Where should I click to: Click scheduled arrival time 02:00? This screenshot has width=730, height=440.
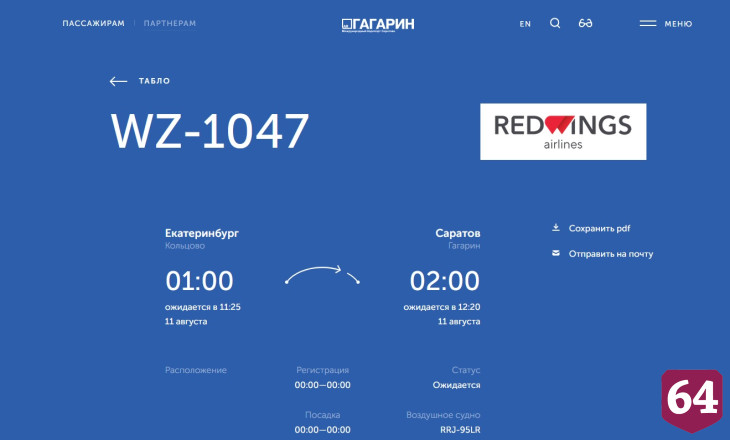point(445,281)
